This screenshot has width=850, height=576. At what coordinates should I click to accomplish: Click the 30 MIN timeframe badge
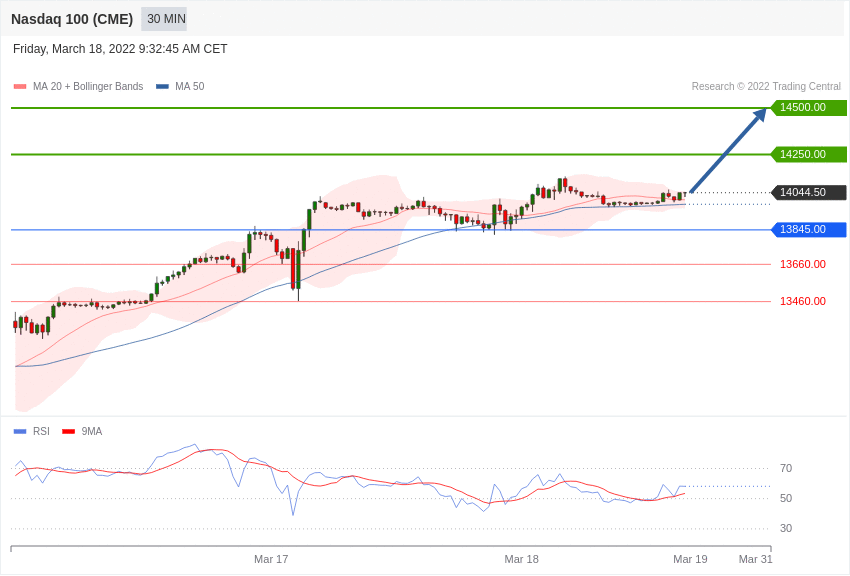[164, 19]
